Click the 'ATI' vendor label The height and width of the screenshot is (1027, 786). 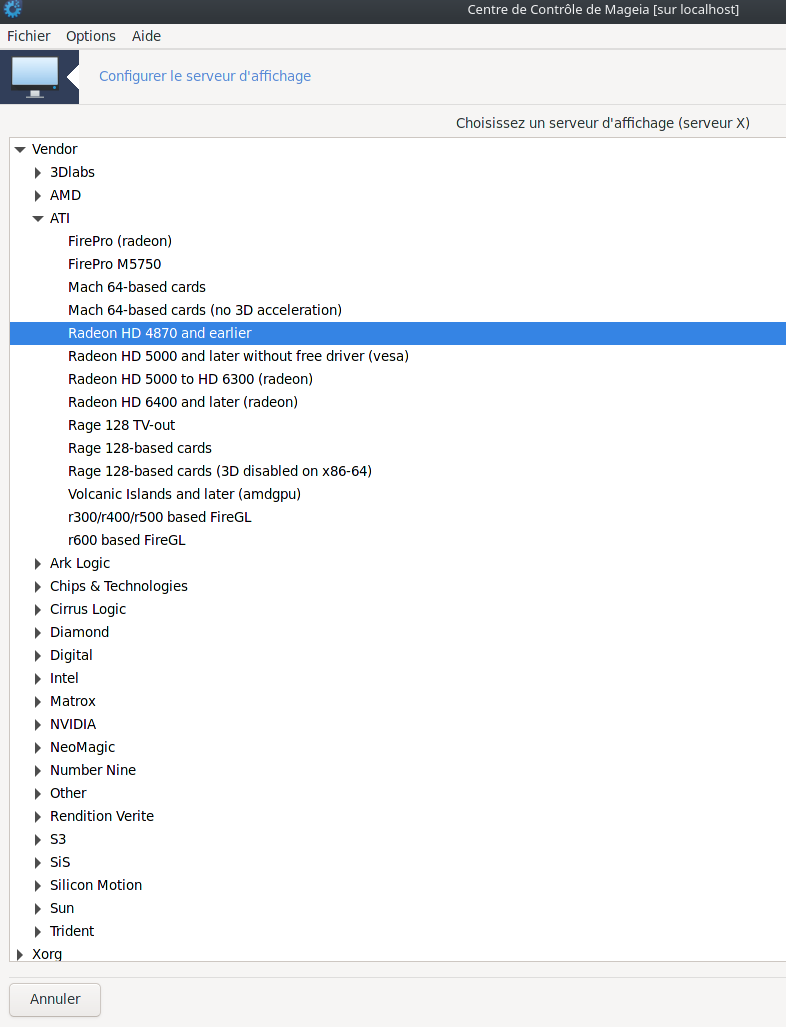click(60, 218)
